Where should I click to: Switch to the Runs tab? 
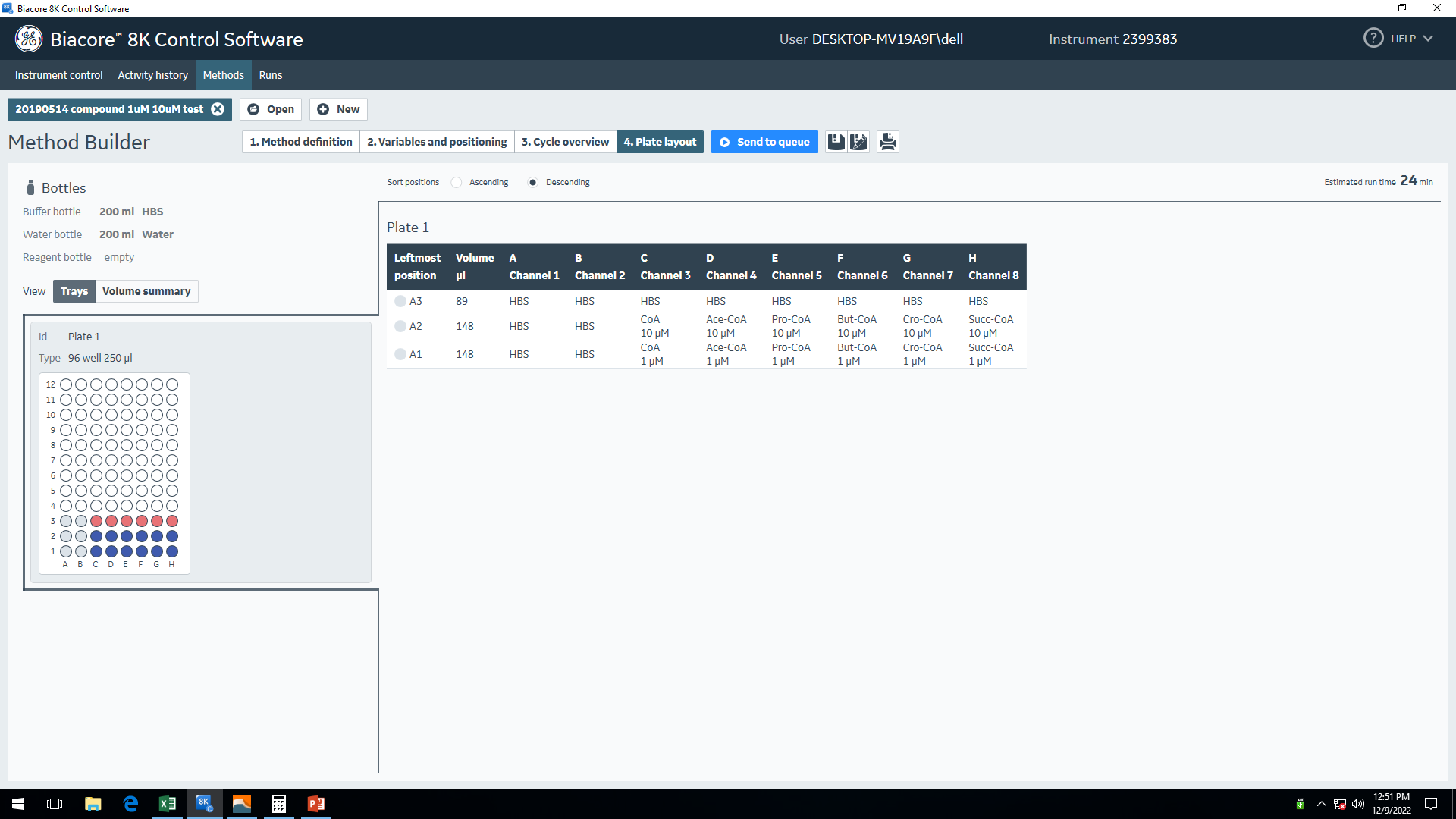pyautogui.click(x=270, y=75)
